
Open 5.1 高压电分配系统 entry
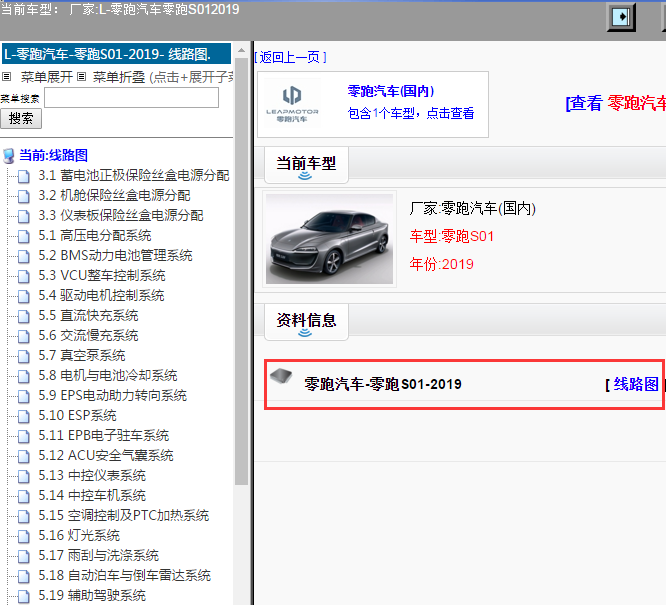coord(95,235)
